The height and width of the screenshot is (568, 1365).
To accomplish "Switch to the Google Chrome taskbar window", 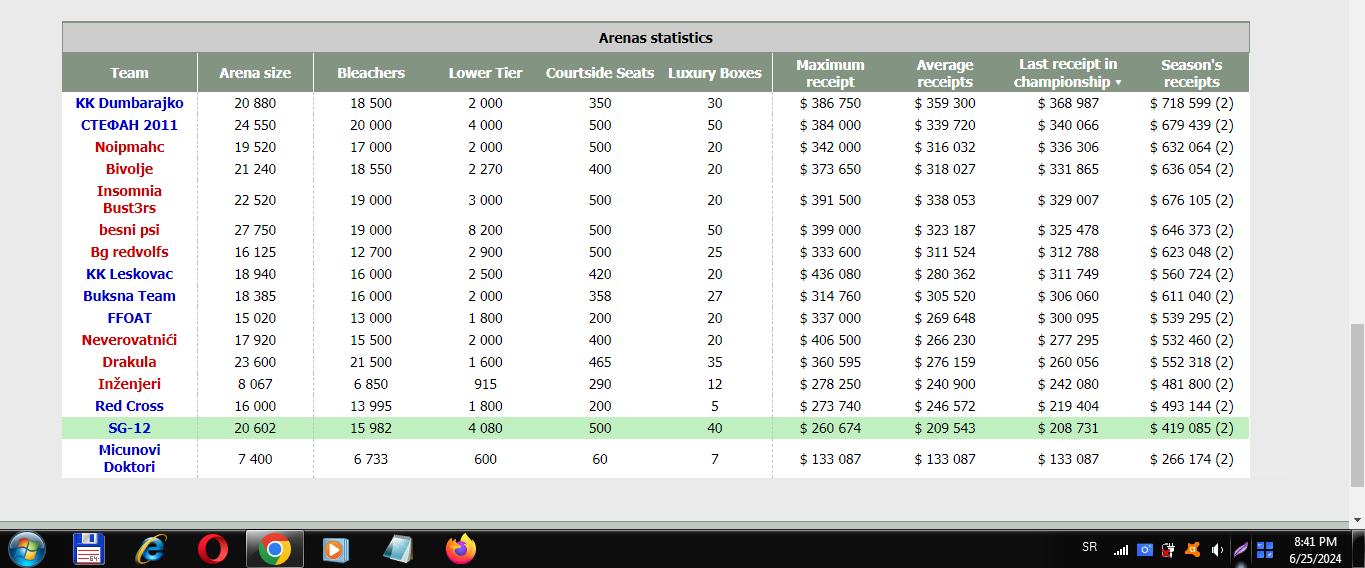I will point(274,549).
